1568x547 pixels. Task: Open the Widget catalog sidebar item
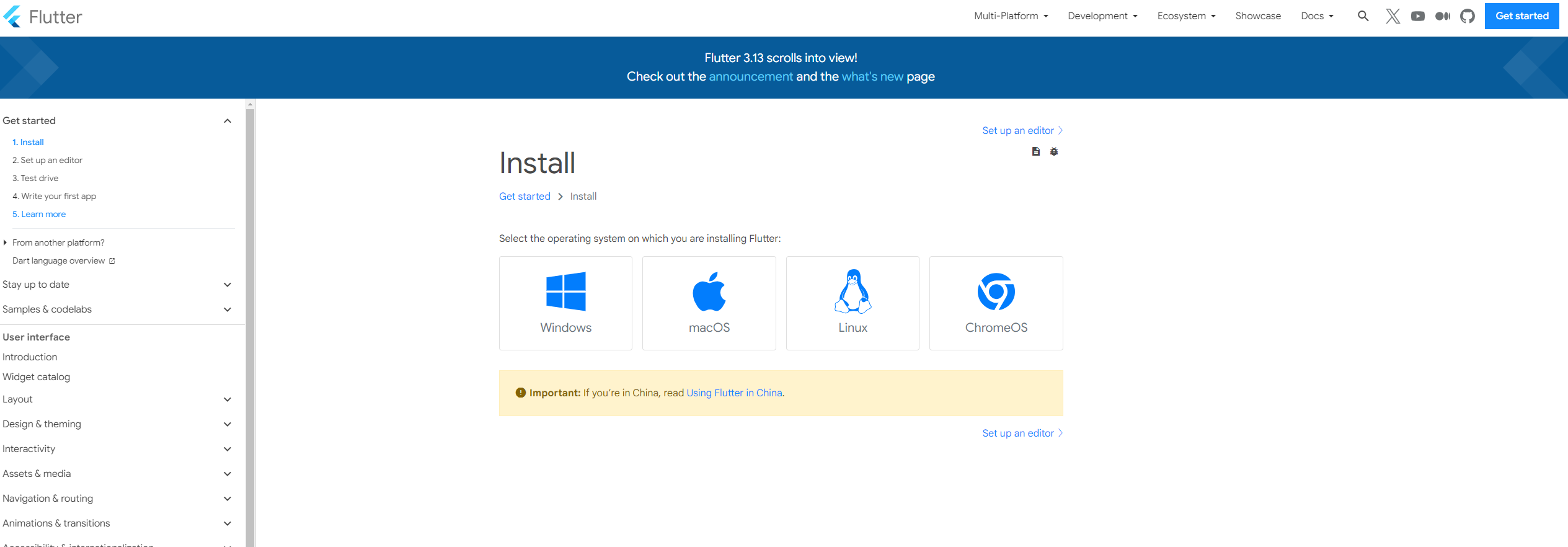coord(36,377)
